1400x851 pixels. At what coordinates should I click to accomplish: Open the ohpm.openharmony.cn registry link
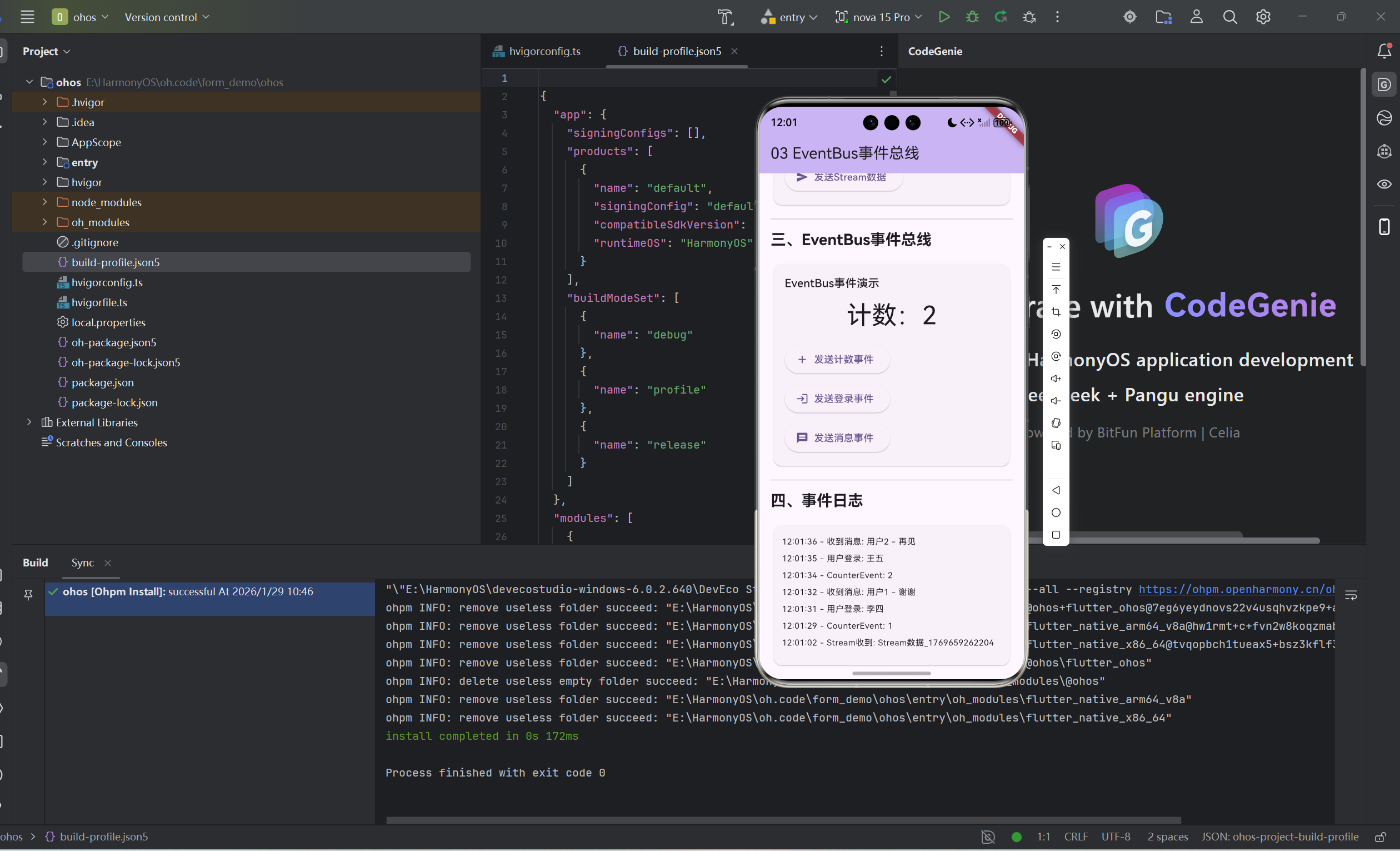pos(1235,590)
